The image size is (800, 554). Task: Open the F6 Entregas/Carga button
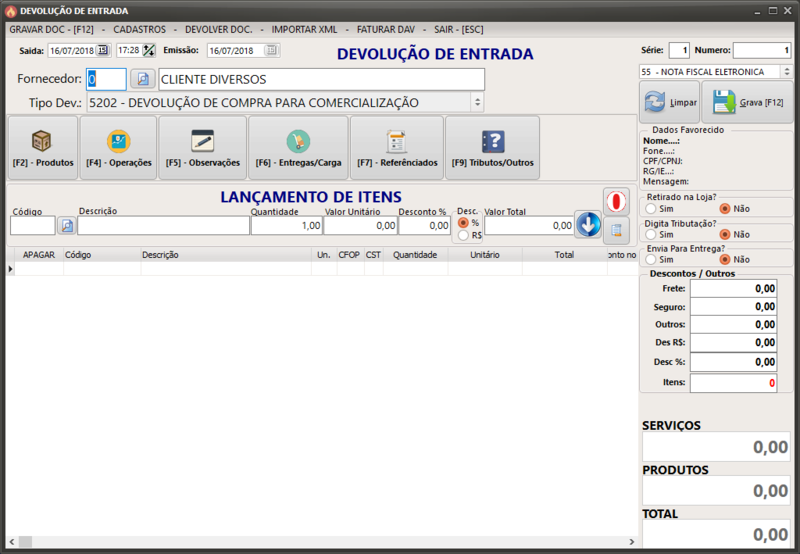(298, 148)
